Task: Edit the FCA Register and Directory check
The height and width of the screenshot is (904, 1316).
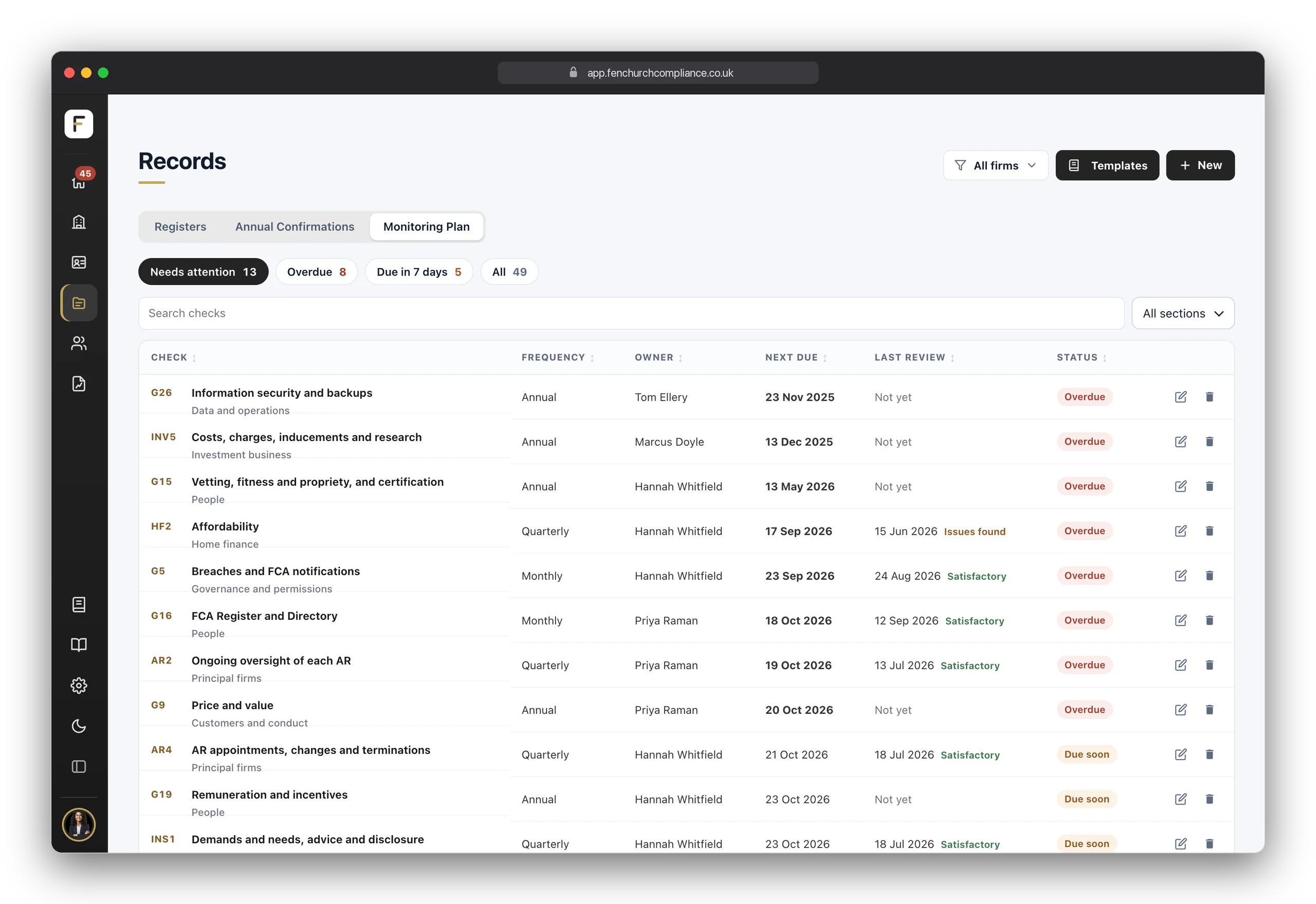Action: tap(1181, 620)
